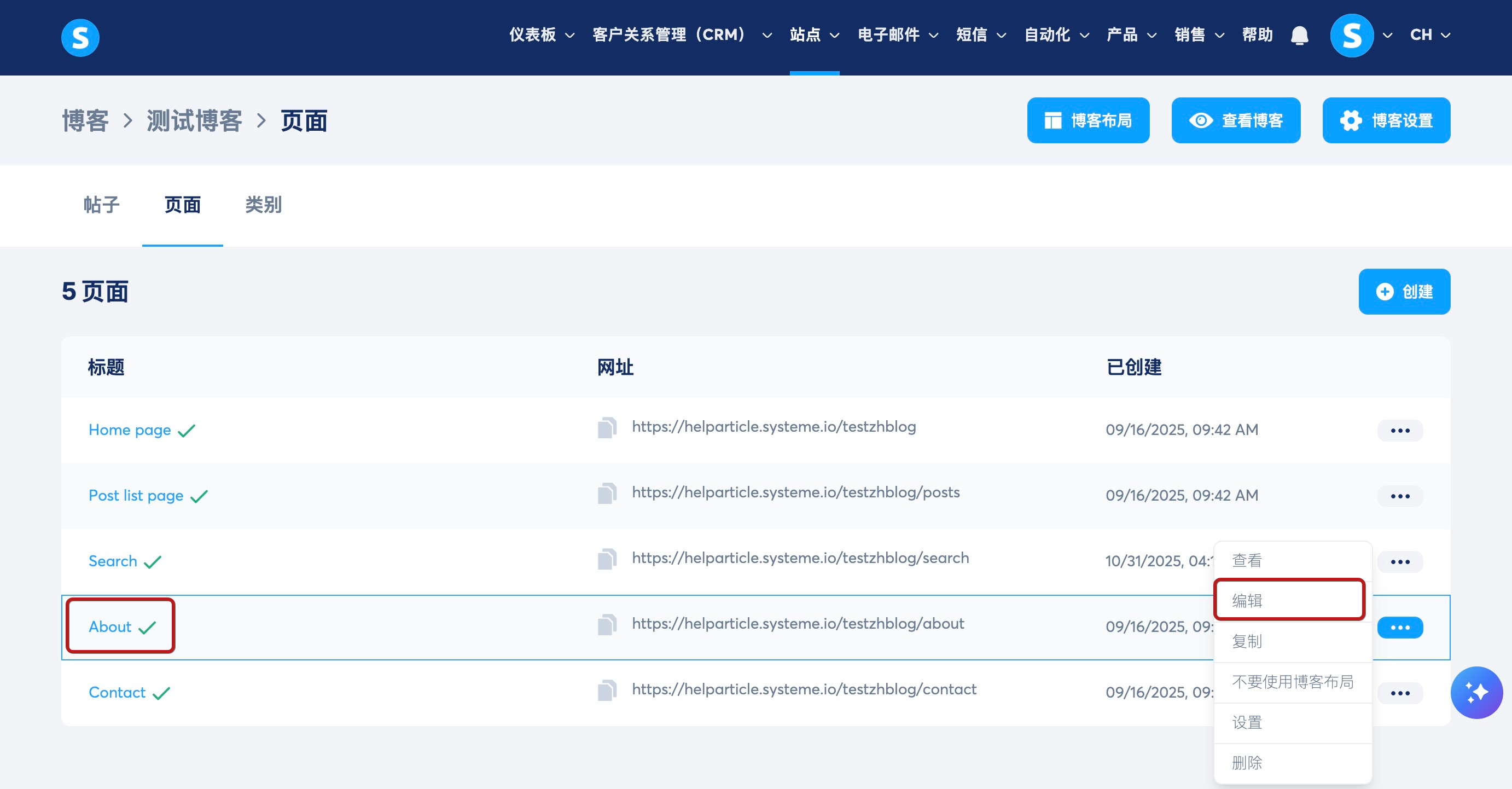This screenshot has height=789, width=1512.
Task: Open the About page link
Action: pyautogui.click(x=111, y=626)
